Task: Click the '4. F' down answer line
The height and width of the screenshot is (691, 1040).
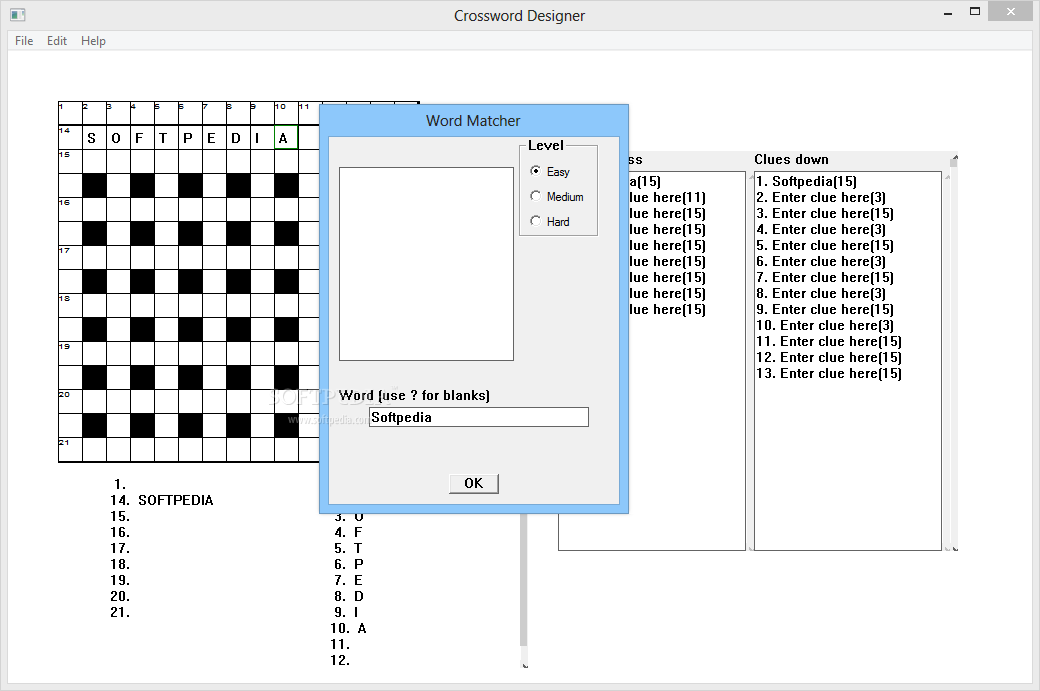Action: [x=348, y=532]
